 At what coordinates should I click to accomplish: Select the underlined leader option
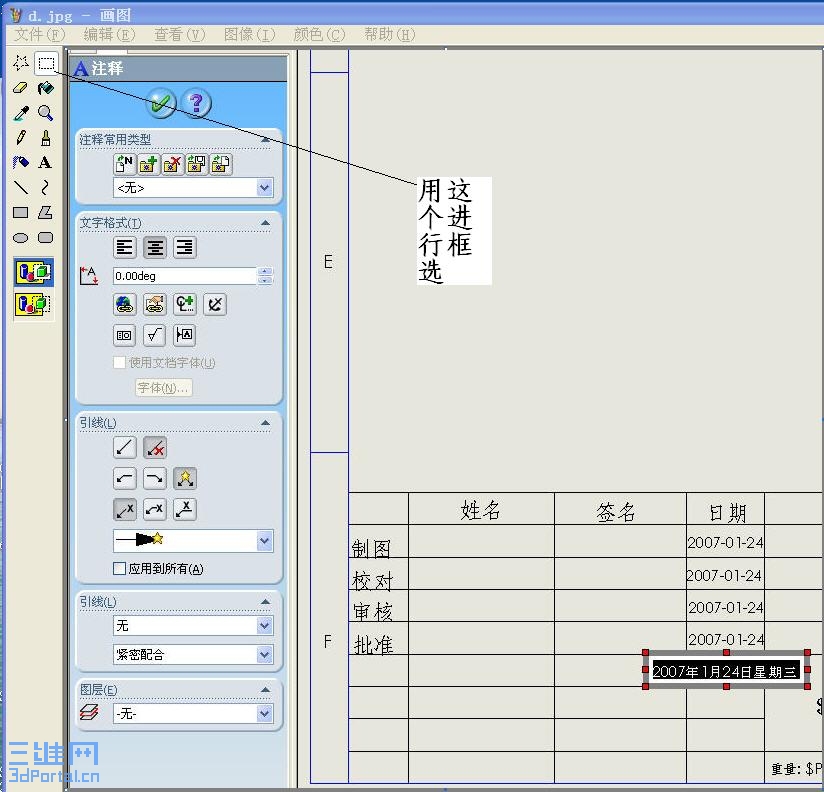tap(185, 509)
